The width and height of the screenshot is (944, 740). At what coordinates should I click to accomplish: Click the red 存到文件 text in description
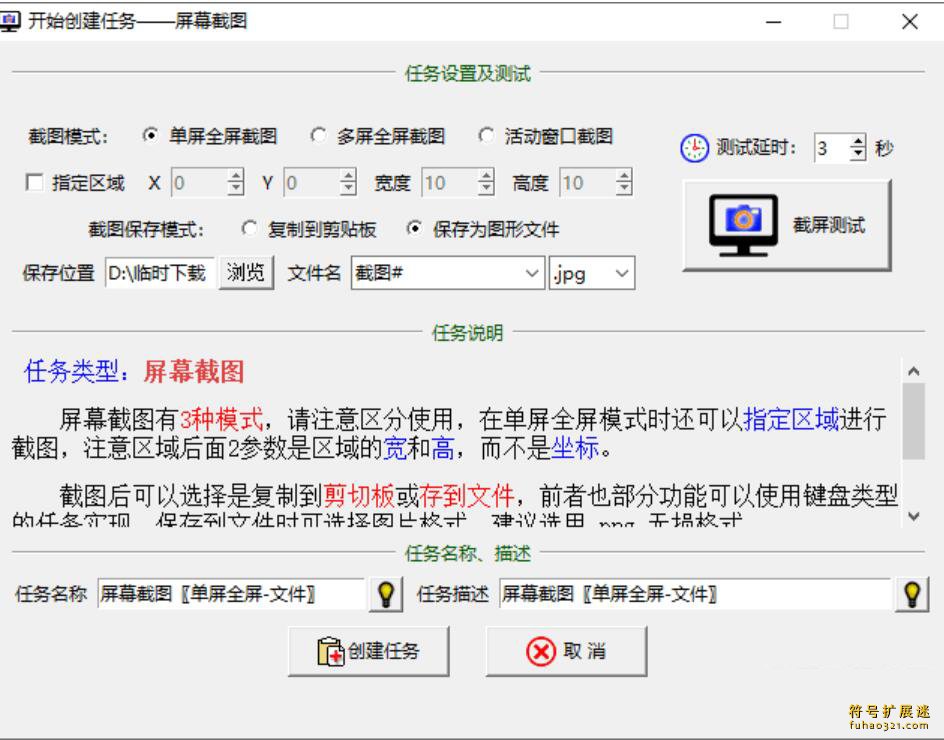click(x=467, y=496)
